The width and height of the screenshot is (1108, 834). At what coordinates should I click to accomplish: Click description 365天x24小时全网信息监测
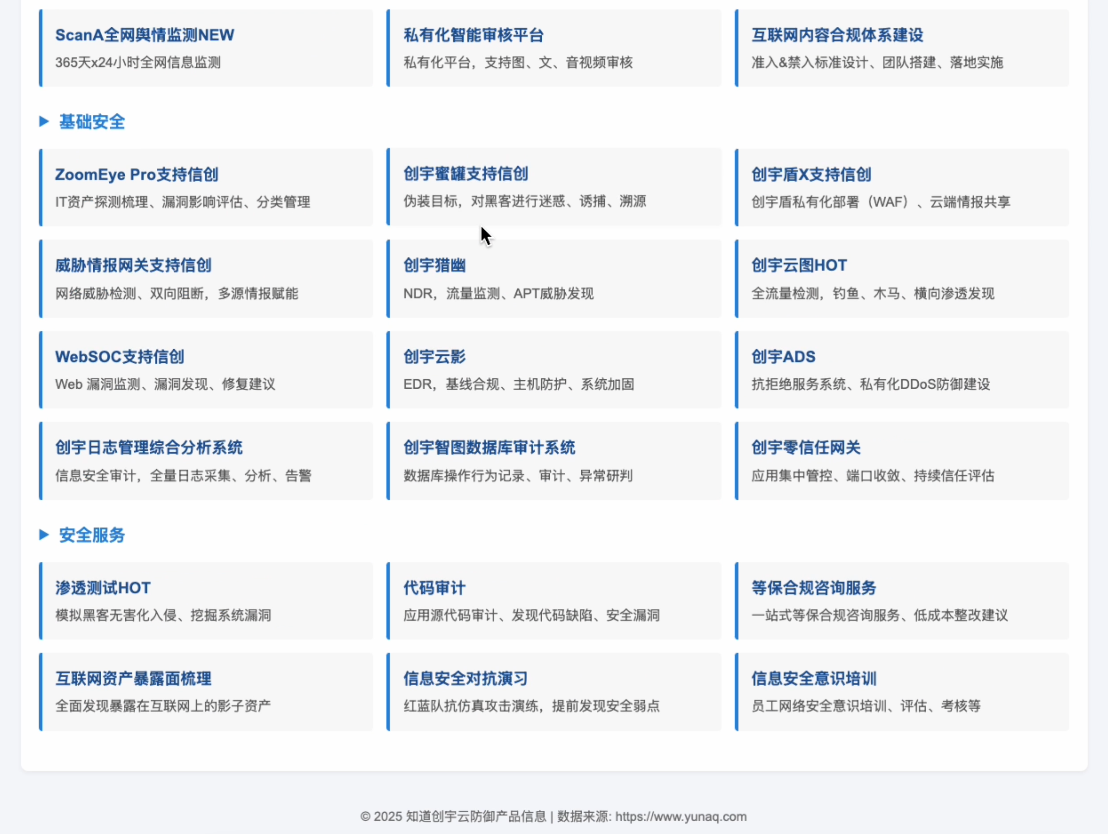click(138, 62)
